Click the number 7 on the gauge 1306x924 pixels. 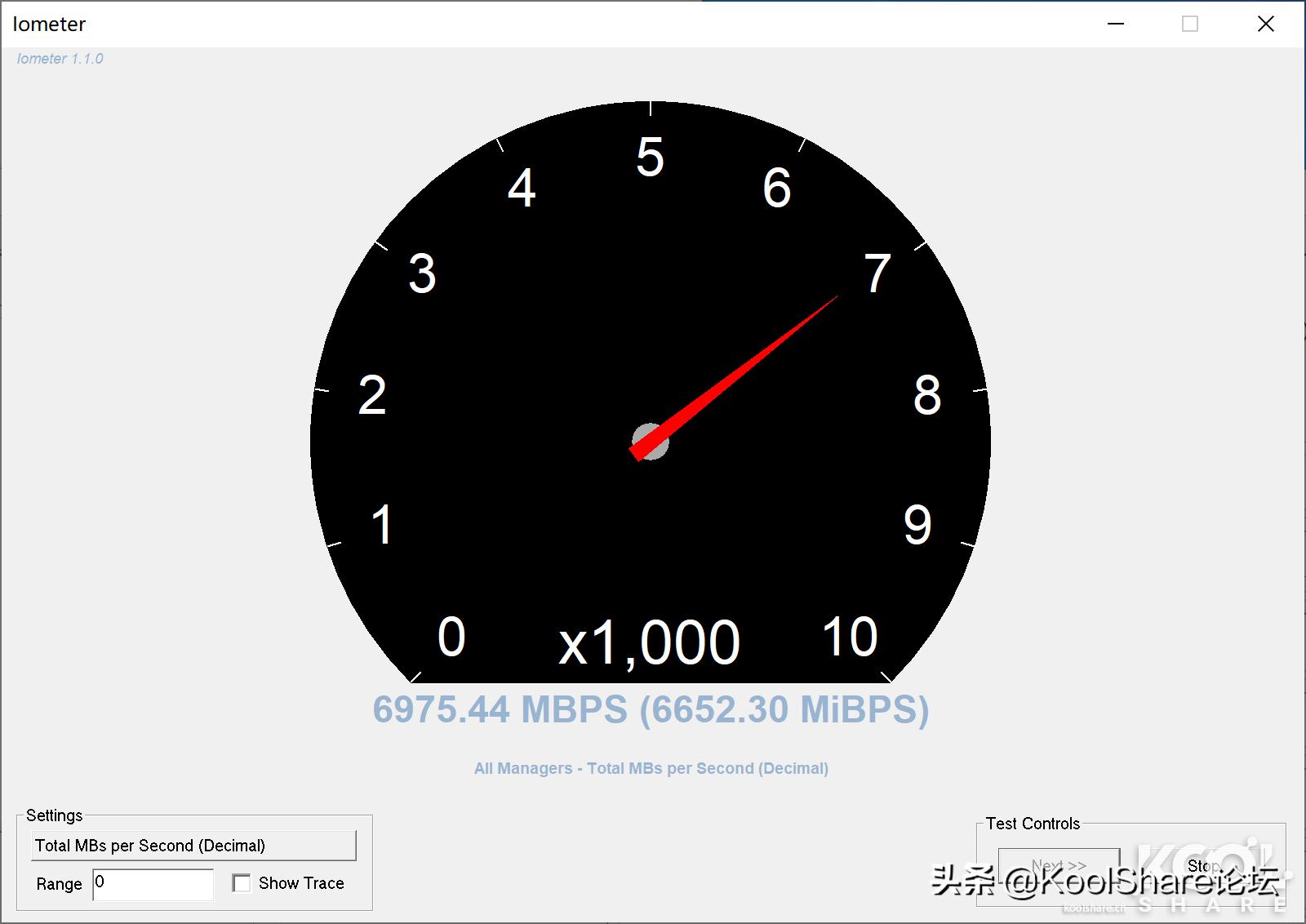coord(877,273)
